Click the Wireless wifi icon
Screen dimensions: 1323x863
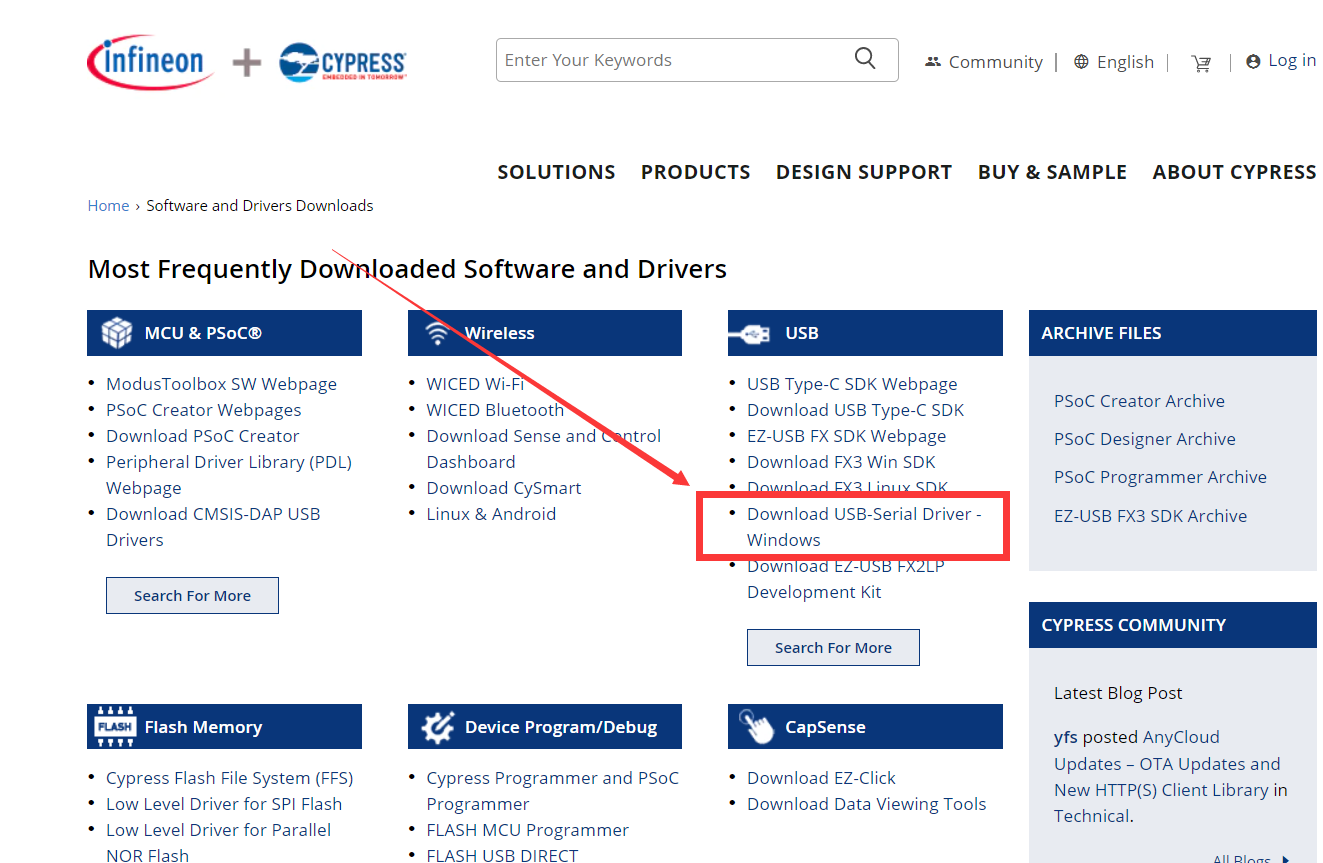point(436,333)
